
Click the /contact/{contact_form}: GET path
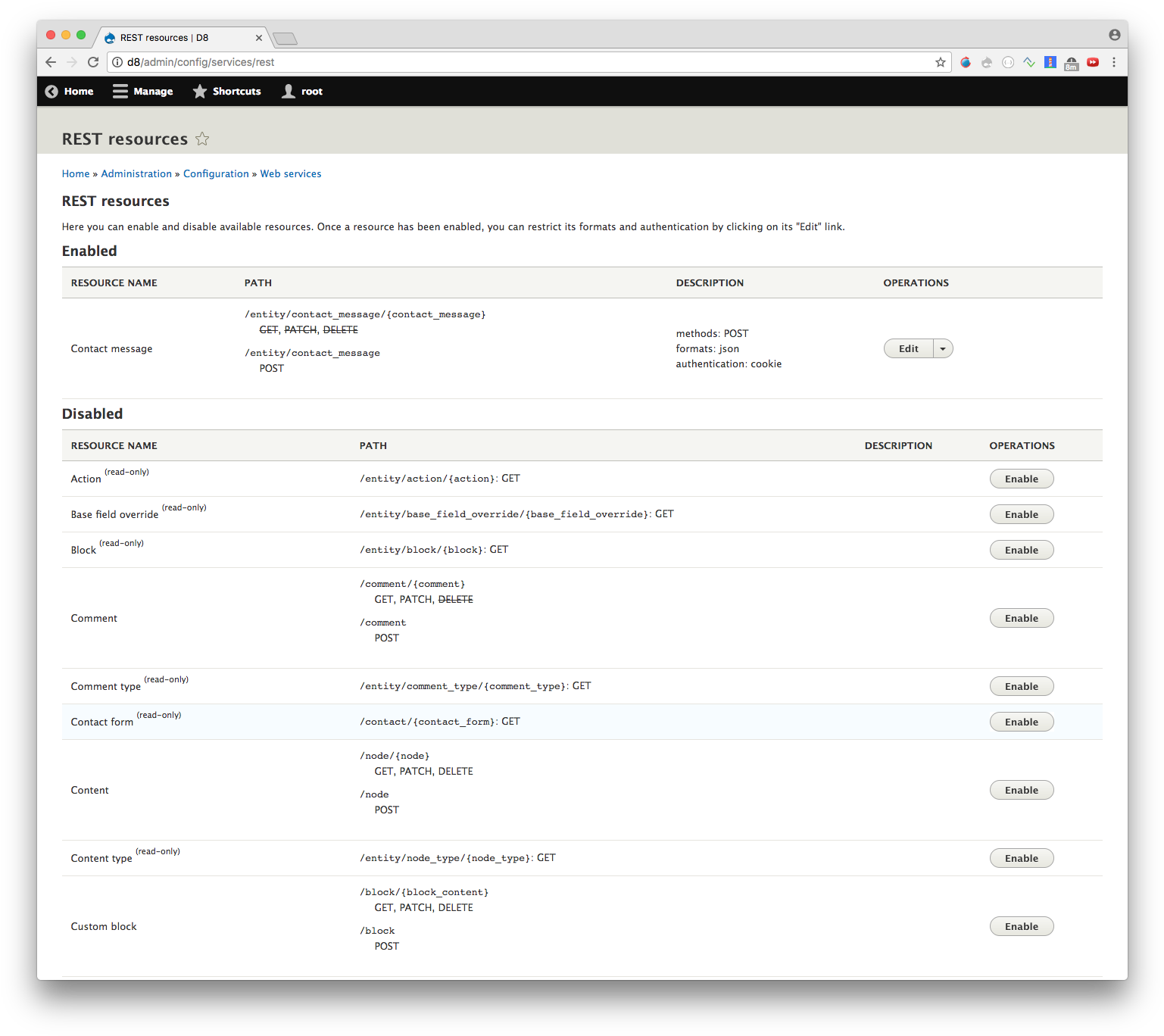click(x=440, y=722)
